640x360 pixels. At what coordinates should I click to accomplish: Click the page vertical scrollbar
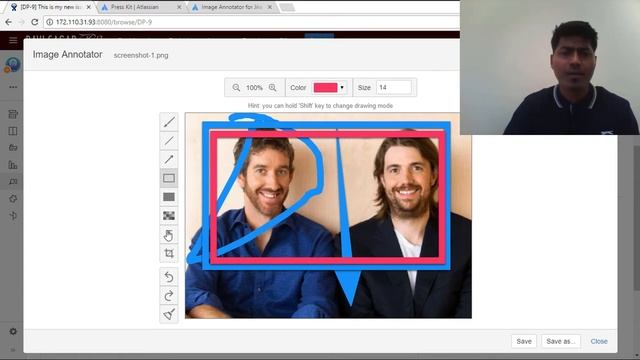[x=636, y=218]
